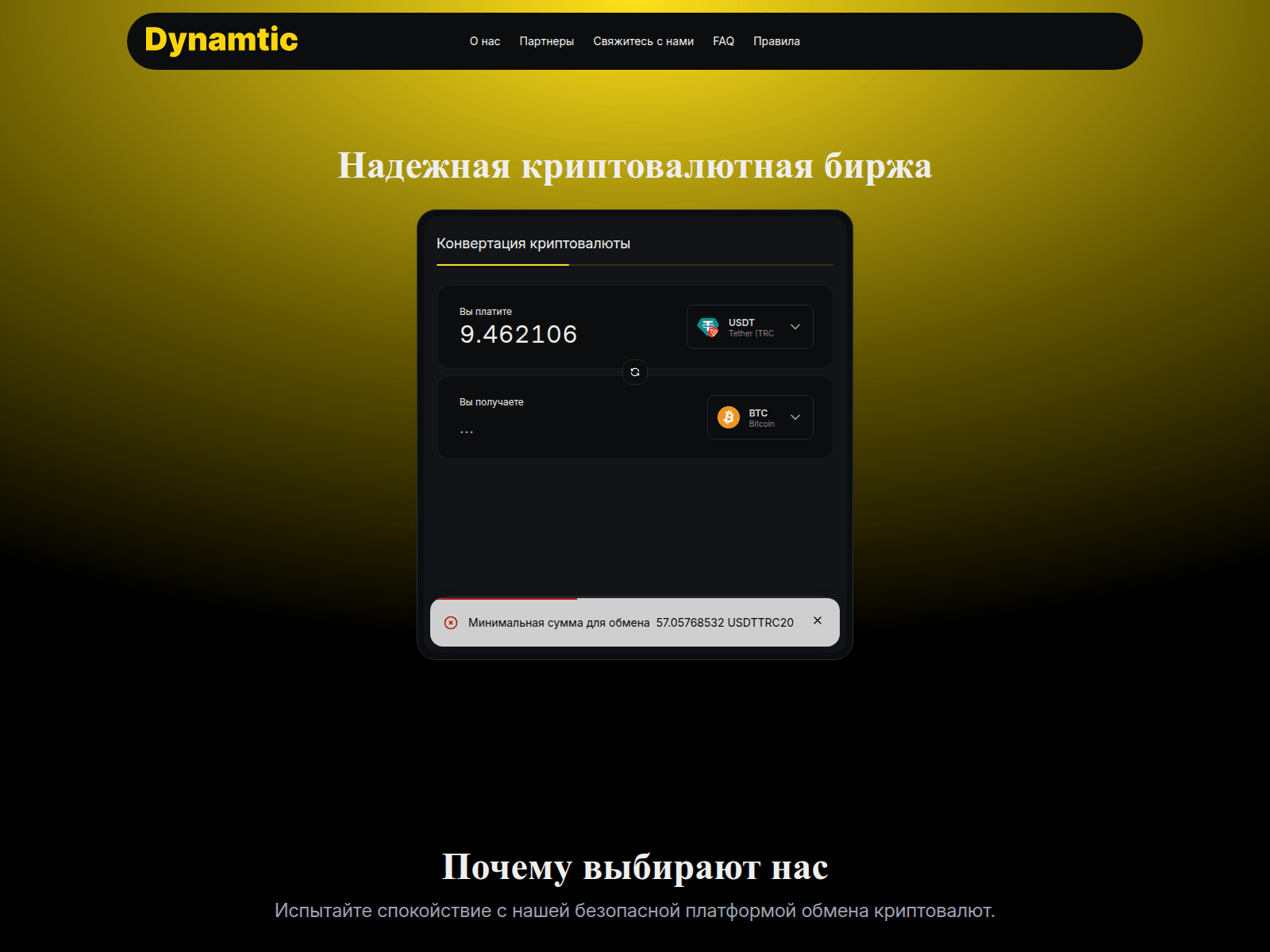Select the Конвертация криптовалюты tab
The image size is (1270, 952).
coord(533,244)
